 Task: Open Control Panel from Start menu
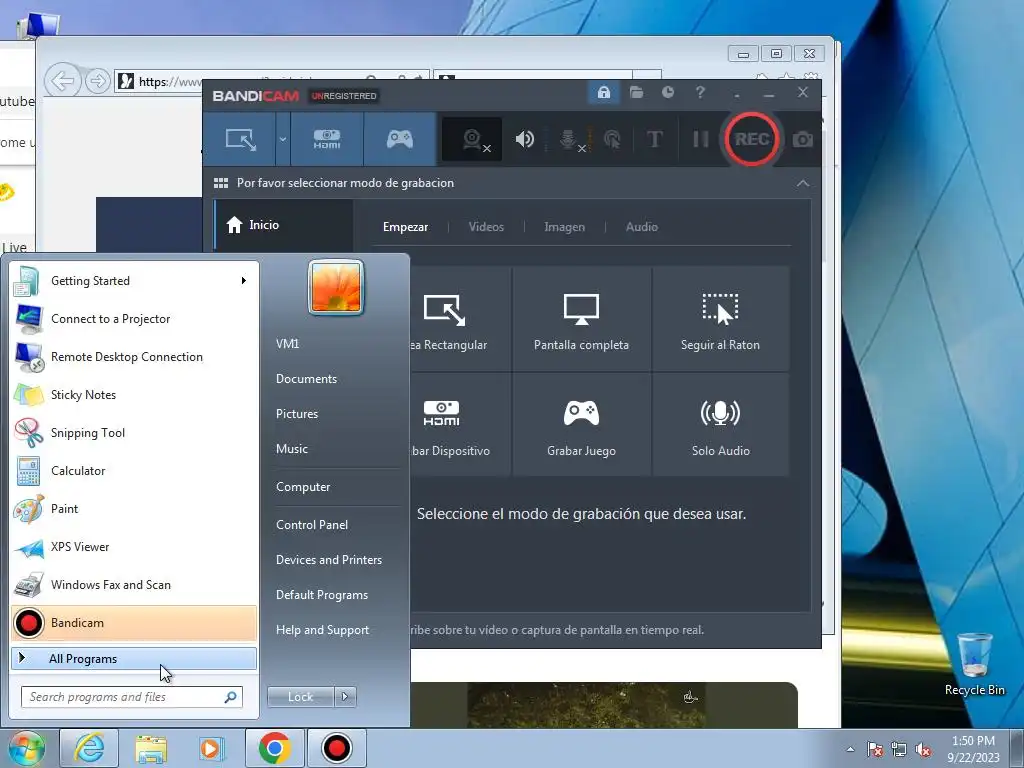tap(312, 525)
